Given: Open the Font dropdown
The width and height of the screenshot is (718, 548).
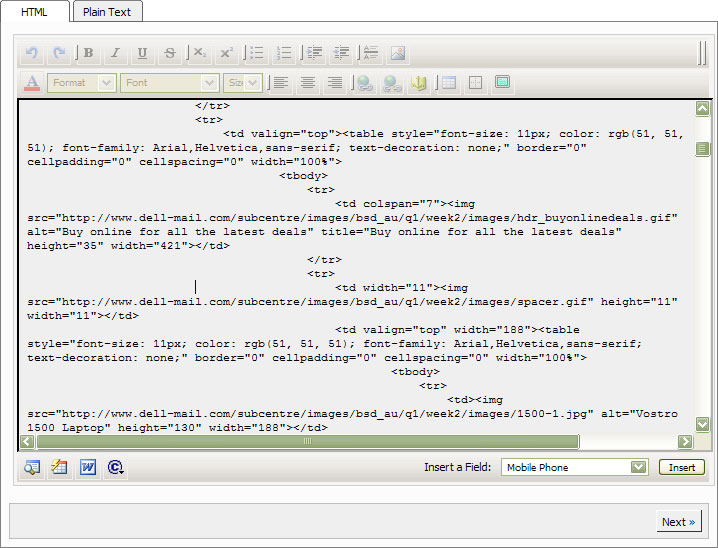Looking at the screenshot, I should pos(170,83).
